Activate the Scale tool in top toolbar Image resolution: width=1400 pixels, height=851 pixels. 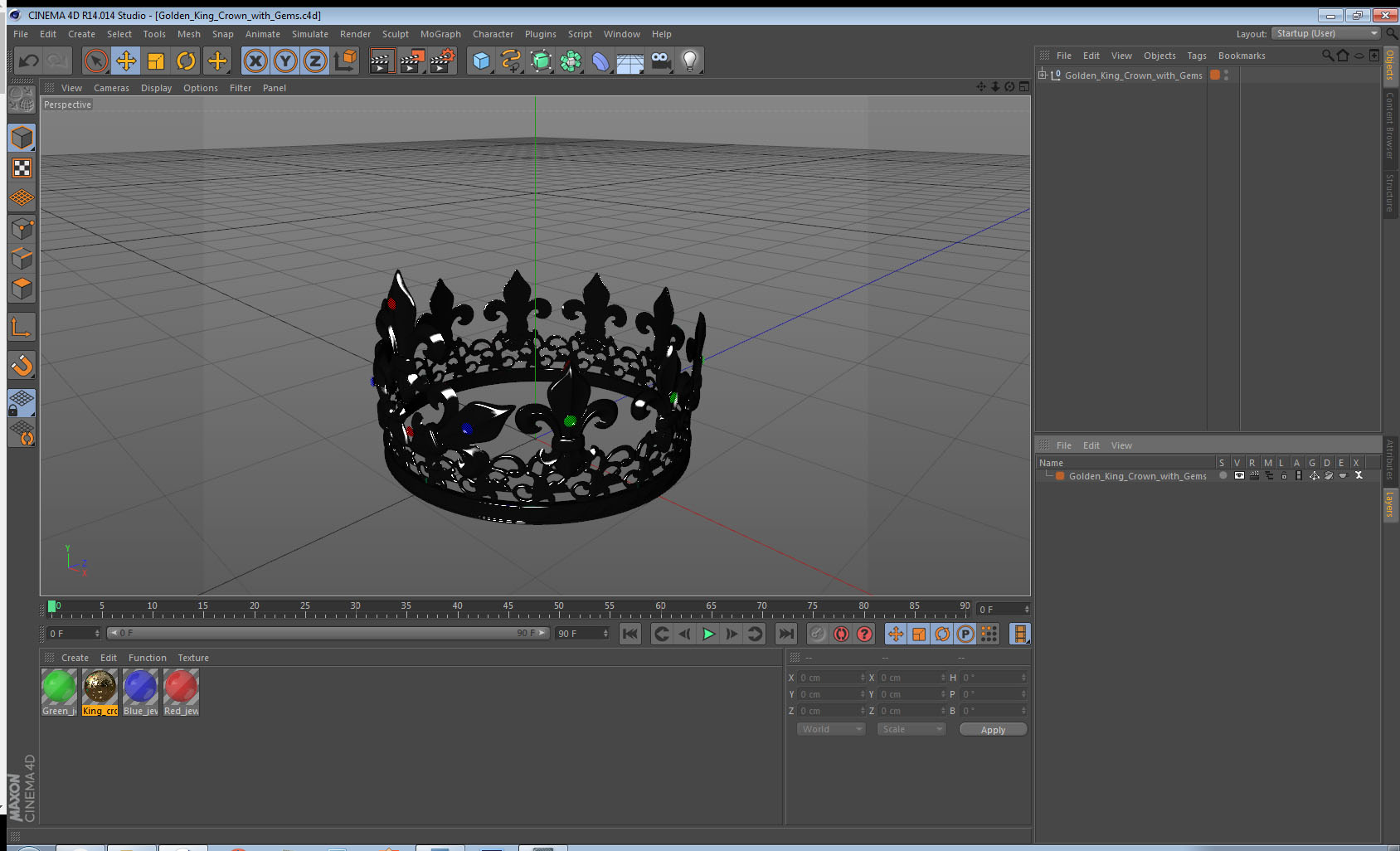(156, 61)
